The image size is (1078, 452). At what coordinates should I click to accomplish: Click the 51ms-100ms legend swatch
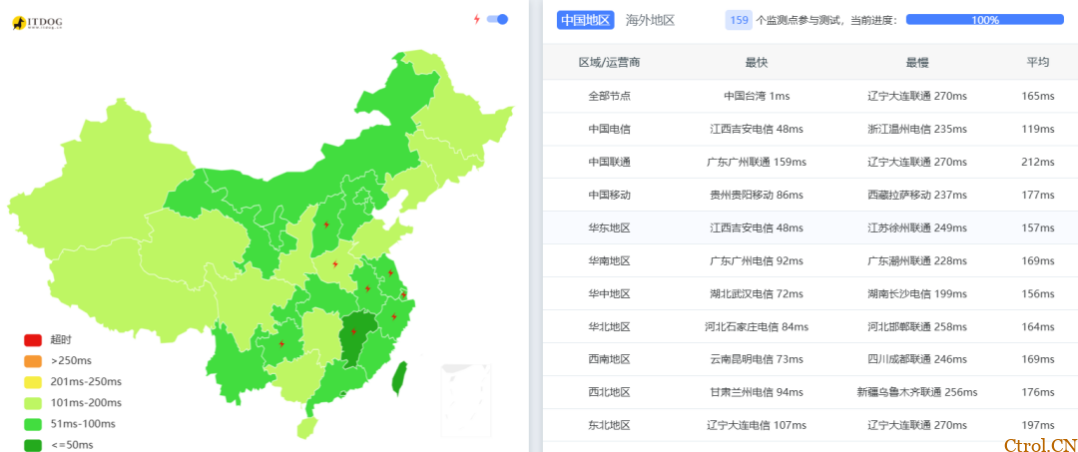[34, 424]
